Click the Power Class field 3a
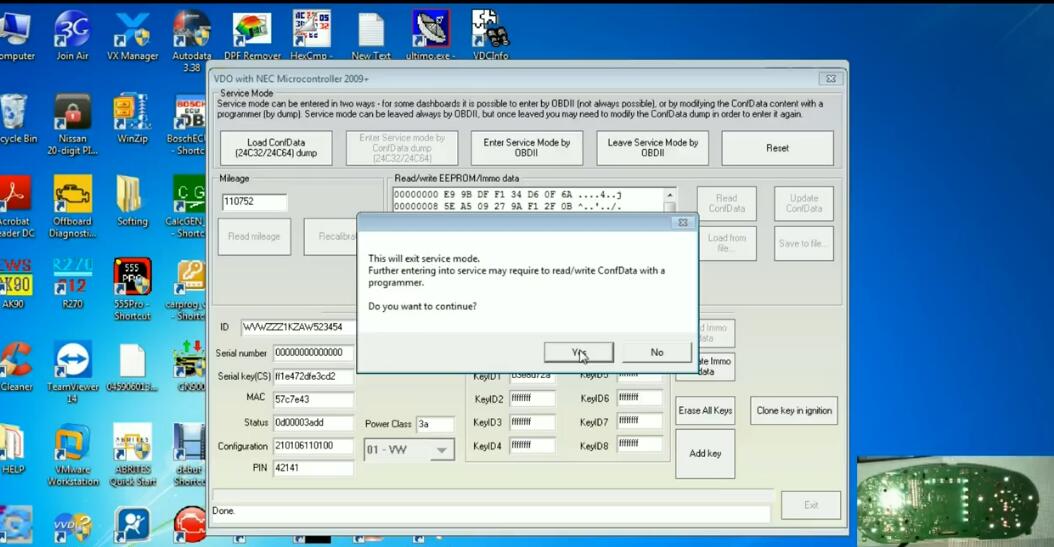The height and width of the screenshot is (547, 1054). (435, 424)
